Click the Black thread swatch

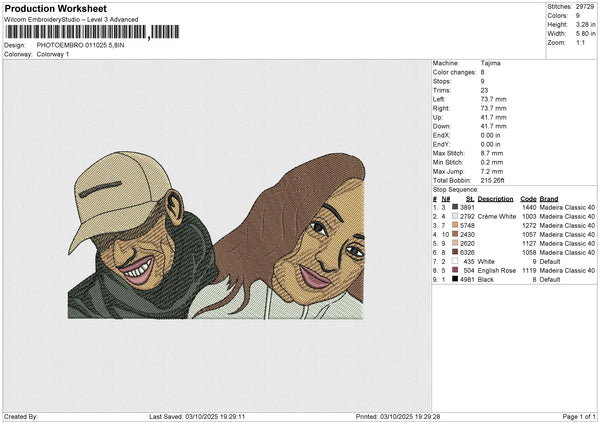[x=454, y=279]
